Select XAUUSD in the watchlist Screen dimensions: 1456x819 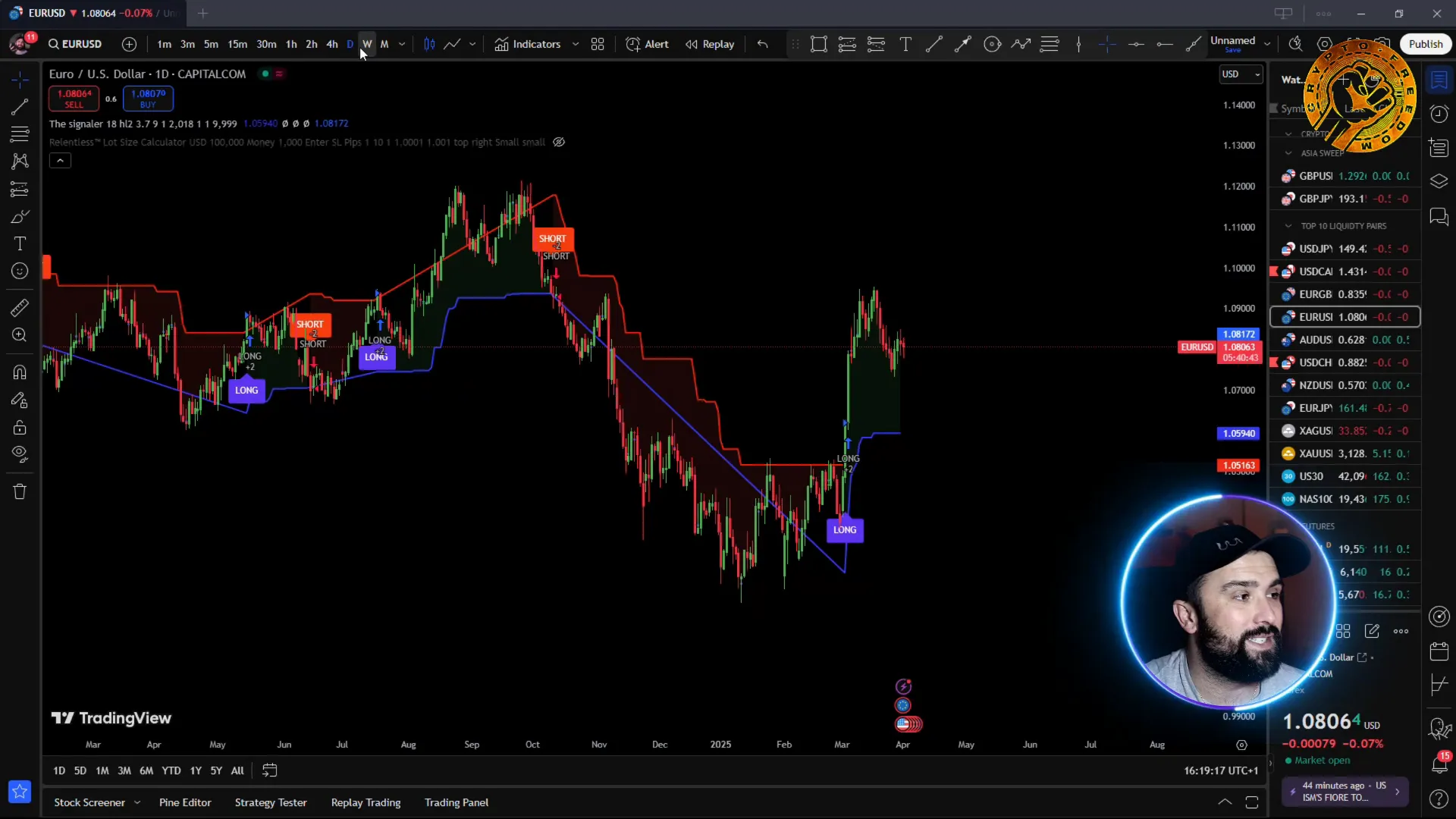(1345, 453)
